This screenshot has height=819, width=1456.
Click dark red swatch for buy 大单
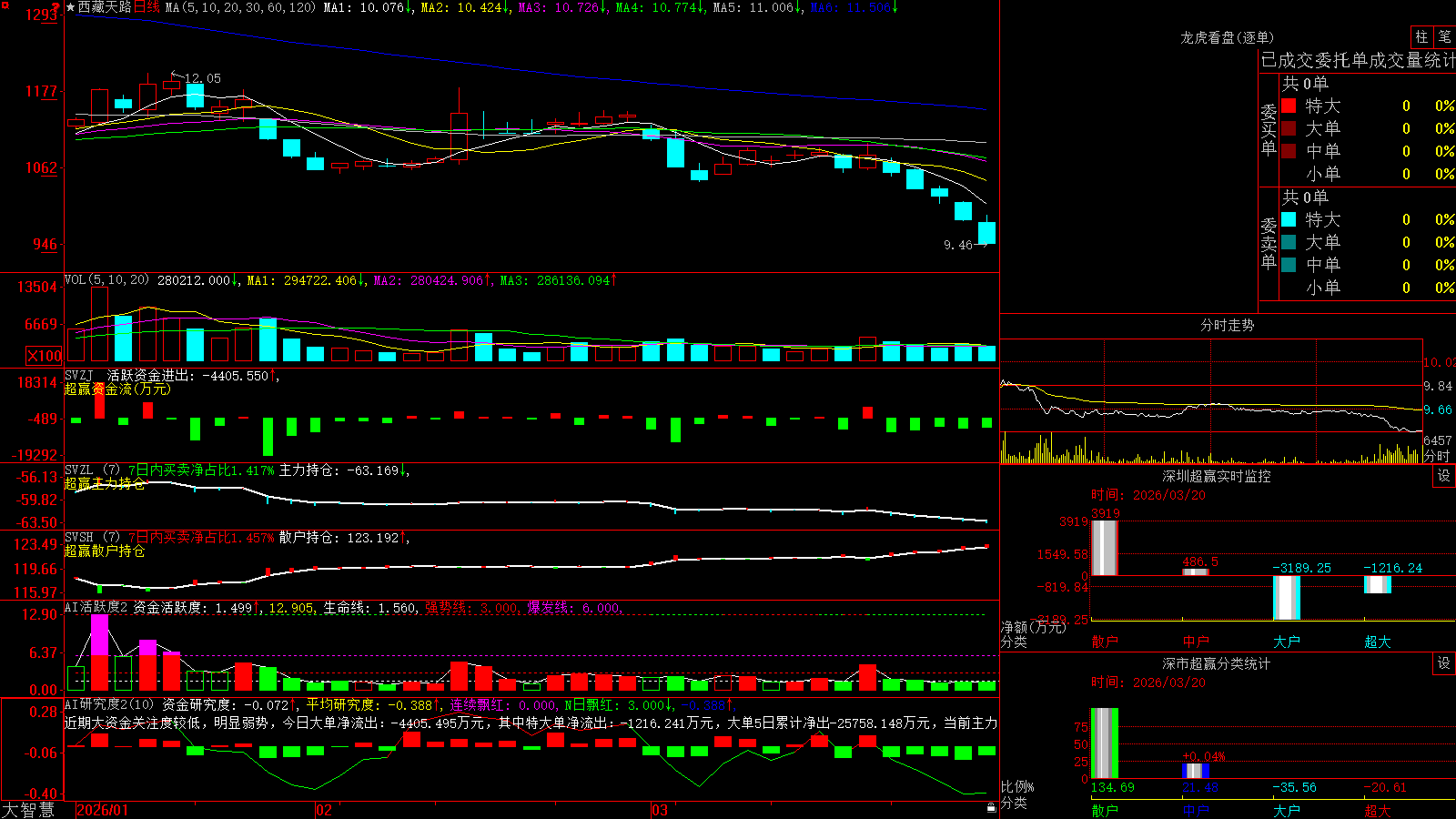click(x=1289, y=128)
